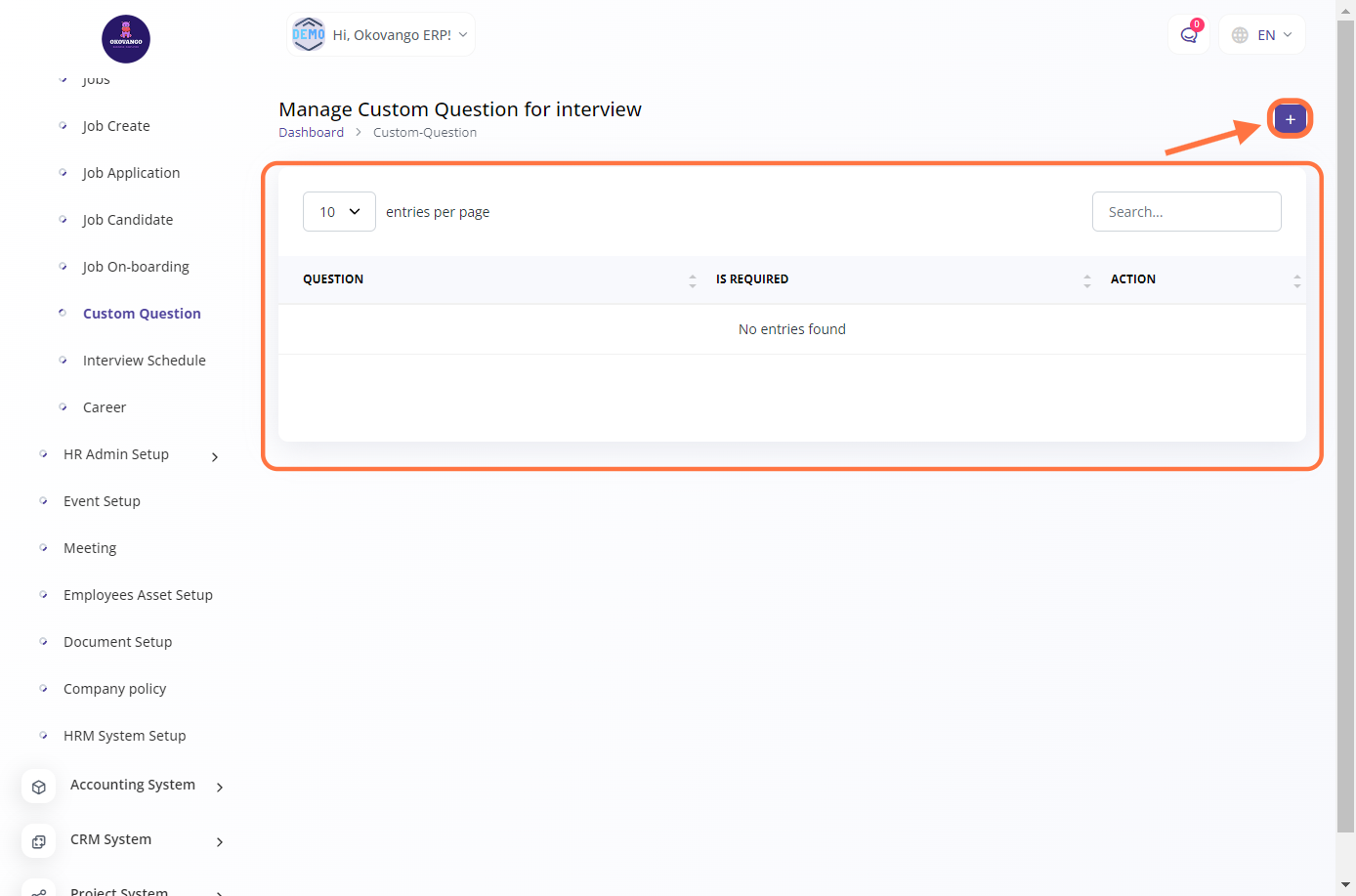Click the plus button to create question

click(1290, 119)
